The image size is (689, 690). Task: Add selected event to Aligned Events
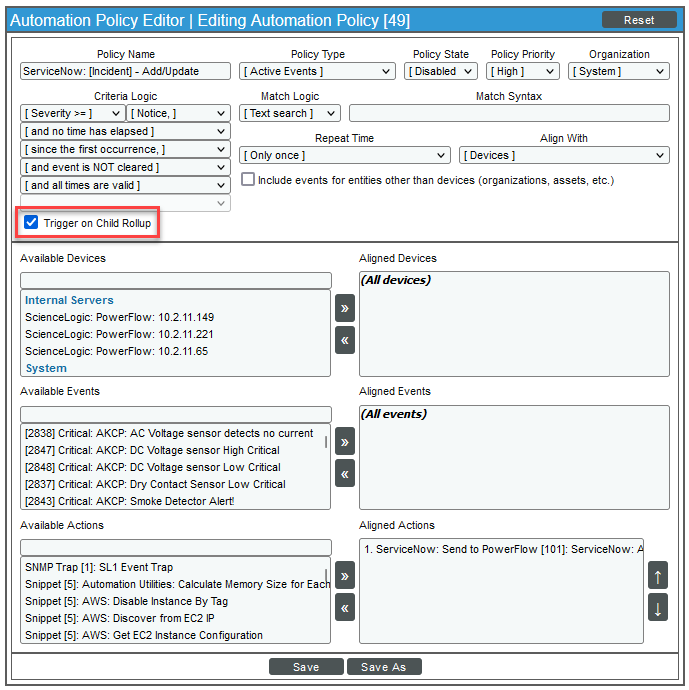345,441
